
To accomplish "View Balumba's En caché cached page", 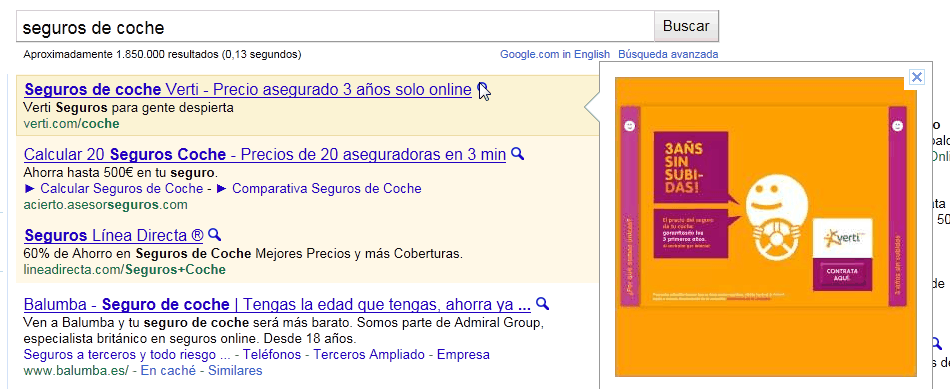I will [169, 370].
